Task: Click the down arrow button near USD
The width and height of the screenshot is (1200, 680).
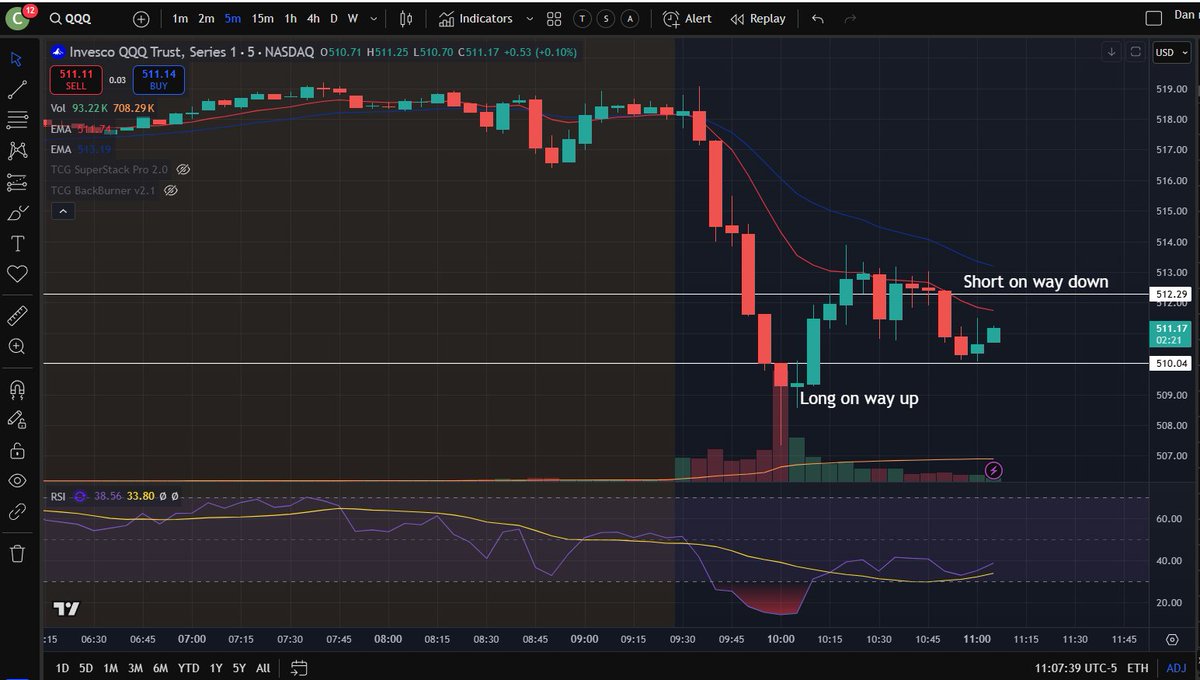Action: (x=1112, y=52)
